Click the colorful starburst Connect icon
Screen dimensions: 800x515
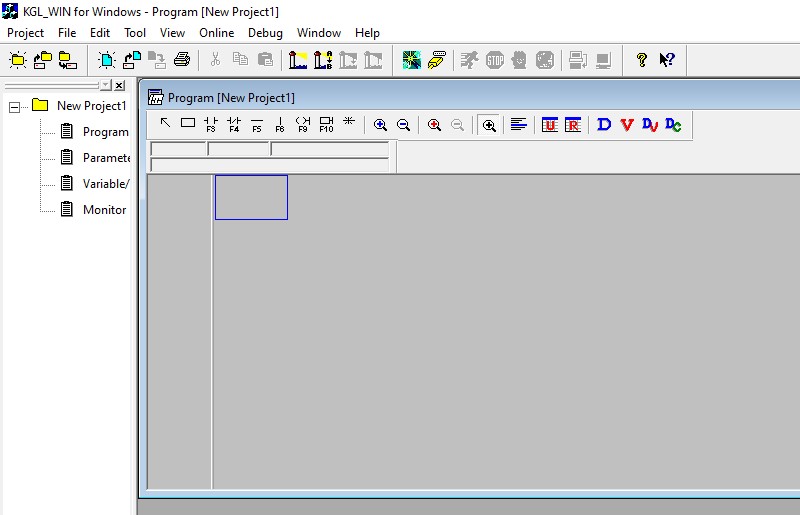tap(412, 60)
